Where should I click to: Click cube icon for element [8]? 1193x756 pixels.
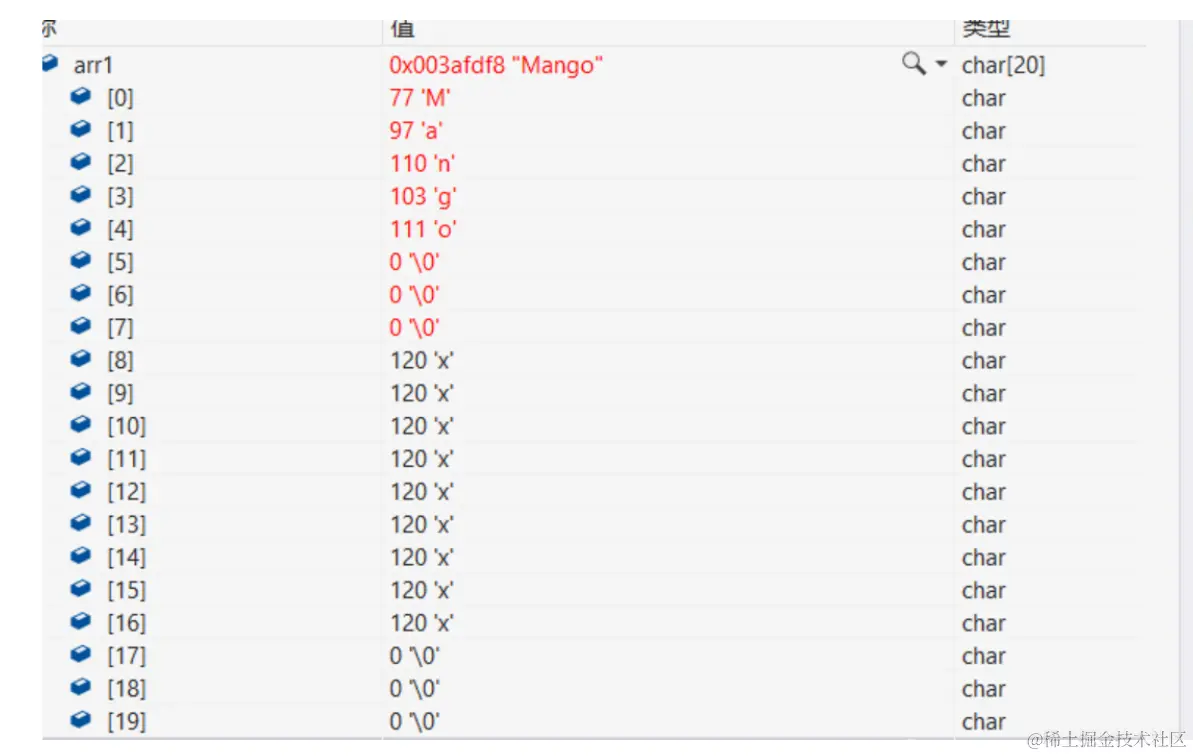point(81,359)
